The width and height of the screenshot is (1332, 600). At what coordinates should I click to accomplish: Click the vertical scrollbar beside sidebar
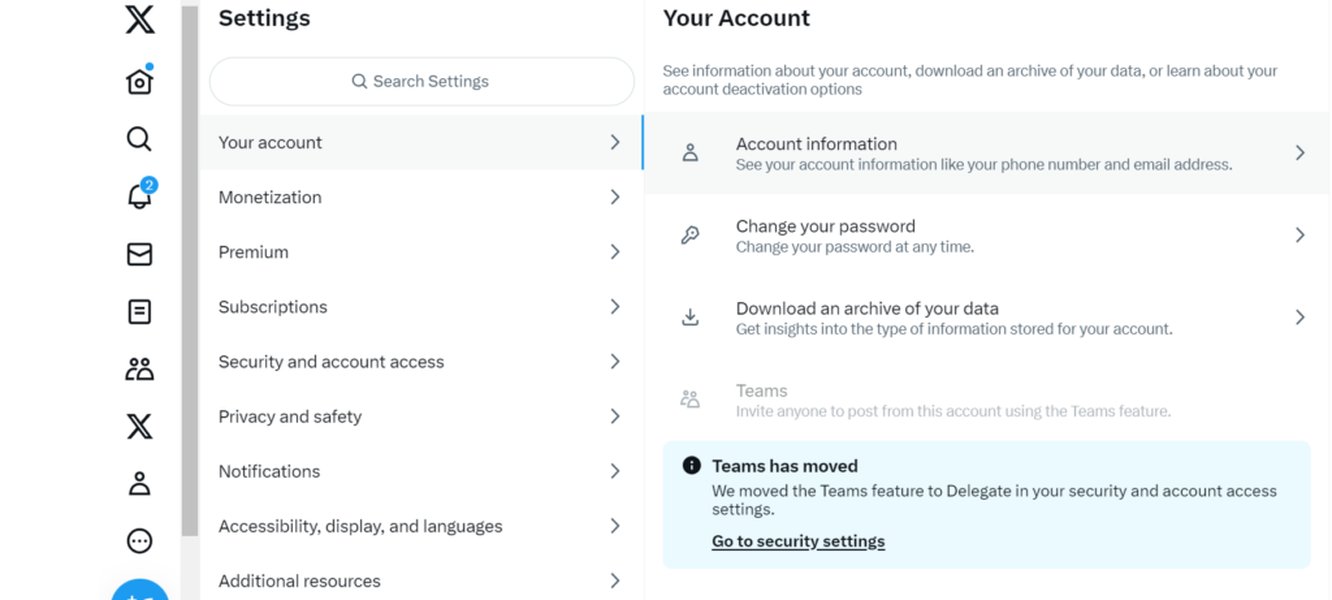pos(190,270)
